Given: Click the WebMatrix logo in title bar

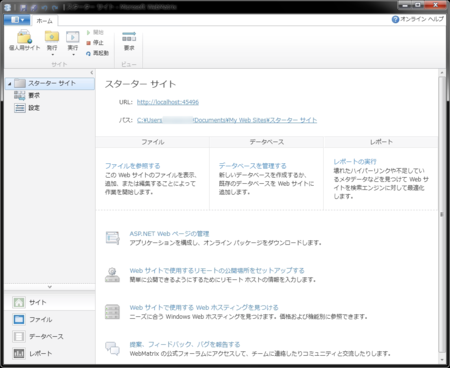Looking at the screenshot, I should pos(7,7).
